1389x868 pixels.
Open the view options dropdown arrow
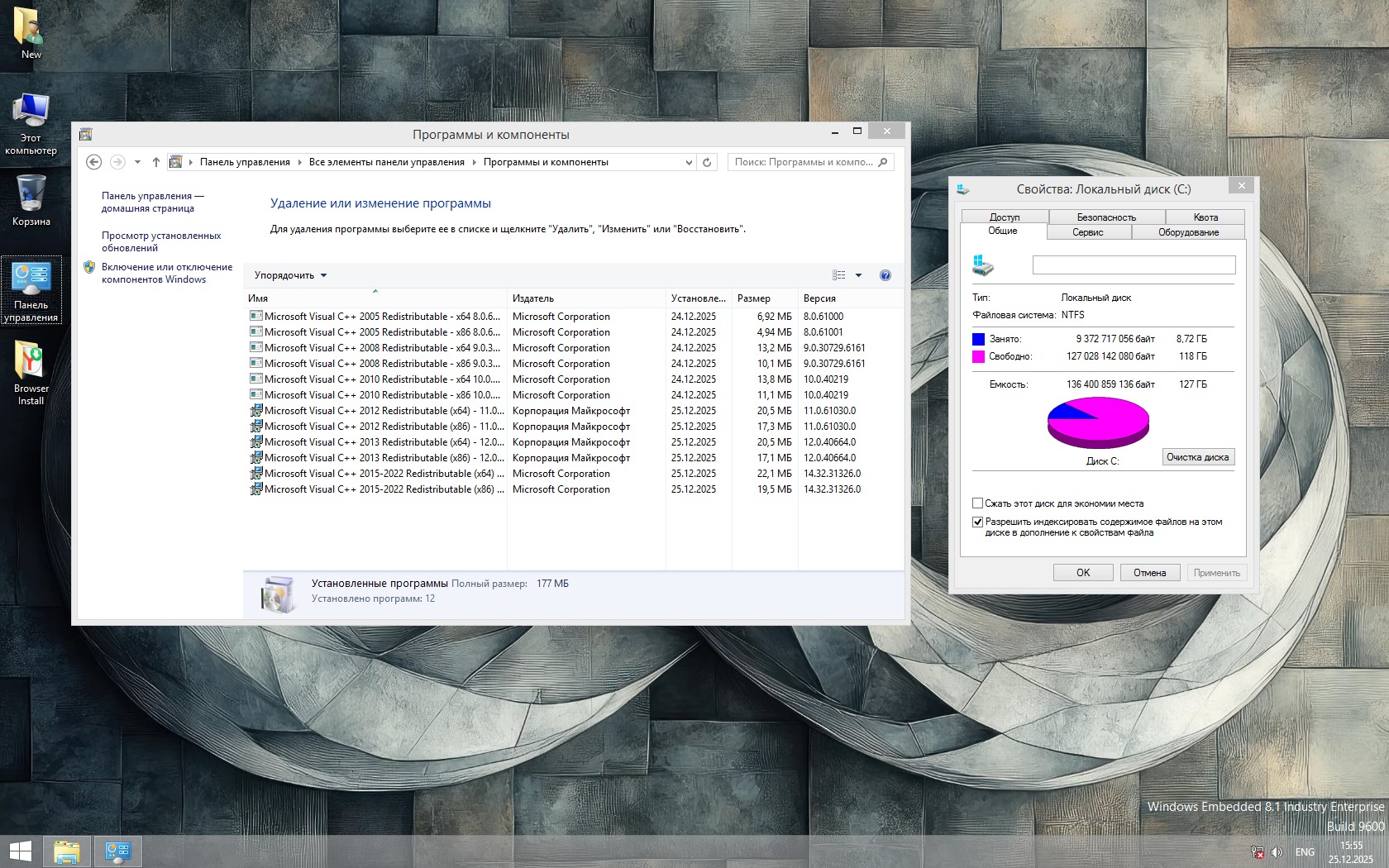click(858, 275)
